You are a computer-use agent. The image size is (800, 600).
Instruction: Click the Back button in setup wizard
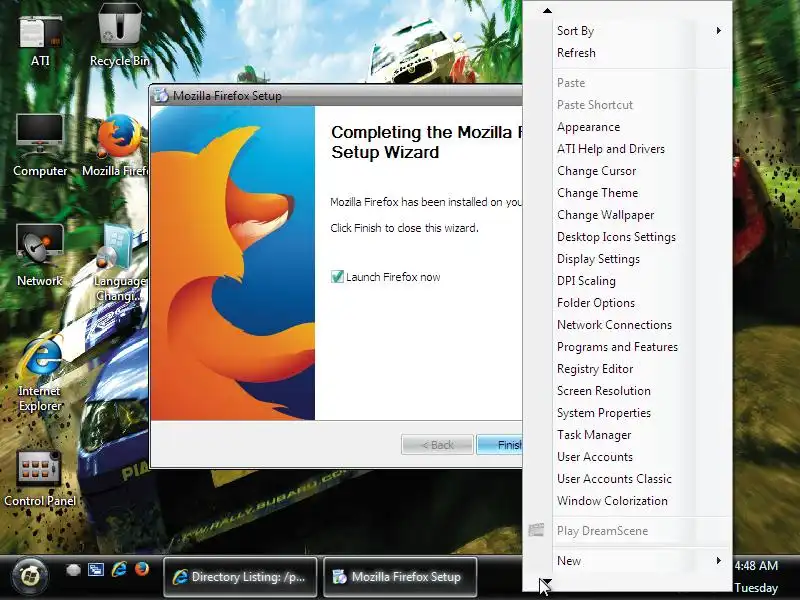tap(437, 445)
